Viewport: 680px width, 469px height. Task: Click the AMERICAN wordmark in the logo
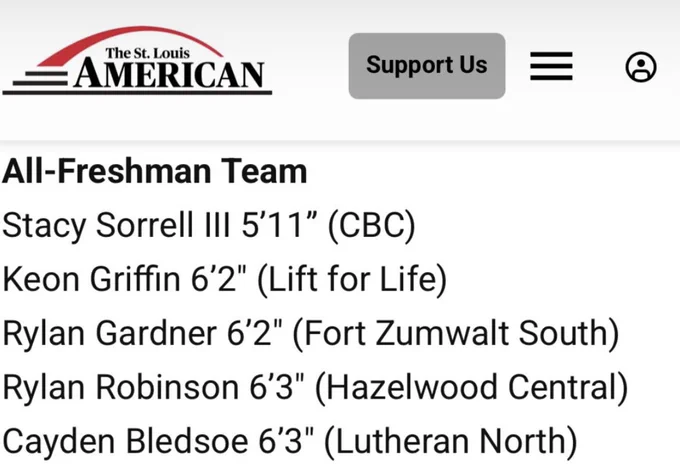169,75
